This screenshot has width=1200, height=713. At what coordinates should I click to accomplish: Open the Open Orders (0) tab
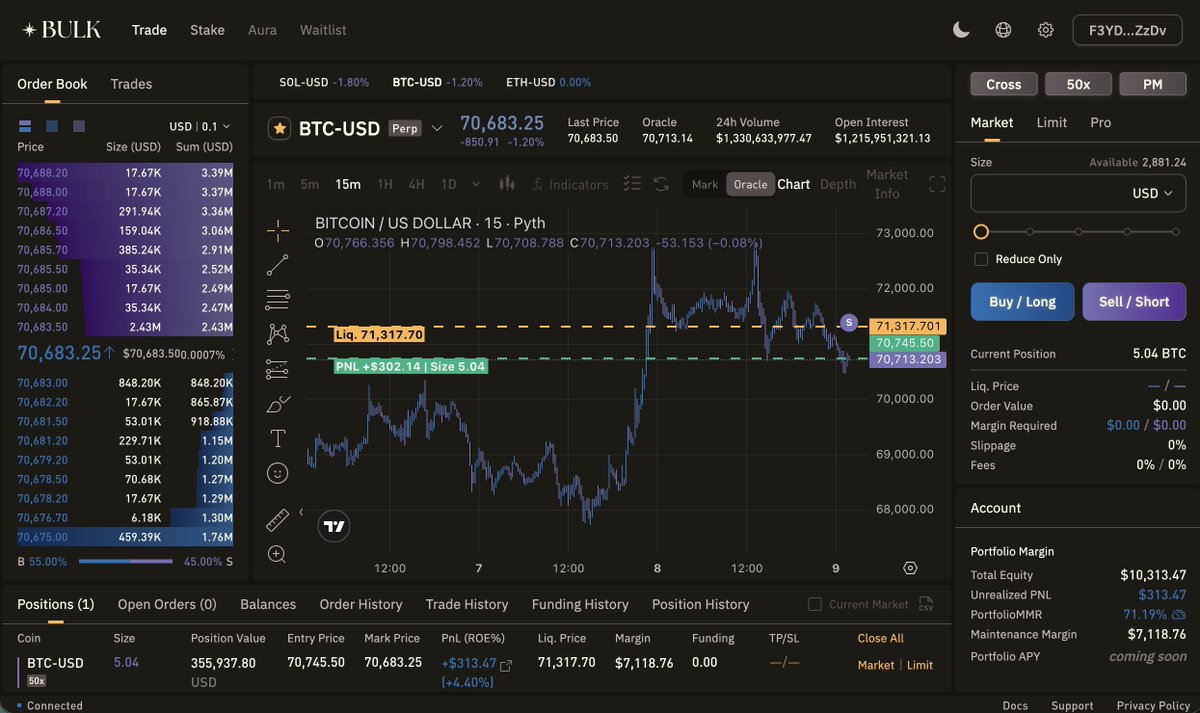(167, 604)
